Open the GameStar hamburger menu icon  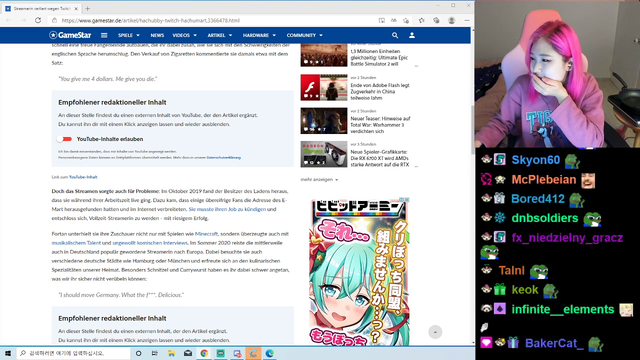(x=104, y=35)
